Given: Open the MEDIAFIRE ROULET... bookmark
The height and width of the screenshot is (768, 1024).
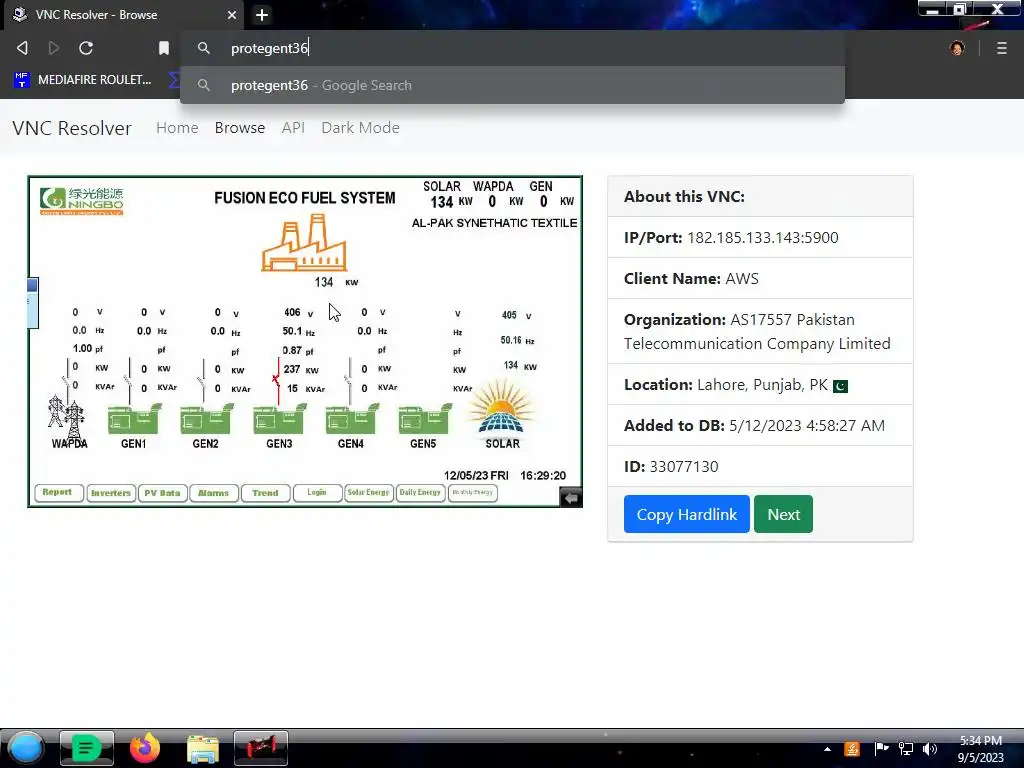Looking at the screenshot, I should coord(82,80).
